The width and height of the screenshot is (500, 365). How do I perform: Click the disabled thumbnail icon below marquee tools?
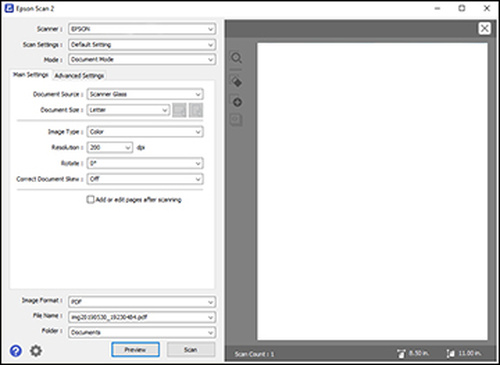click(x=236, y=120)
